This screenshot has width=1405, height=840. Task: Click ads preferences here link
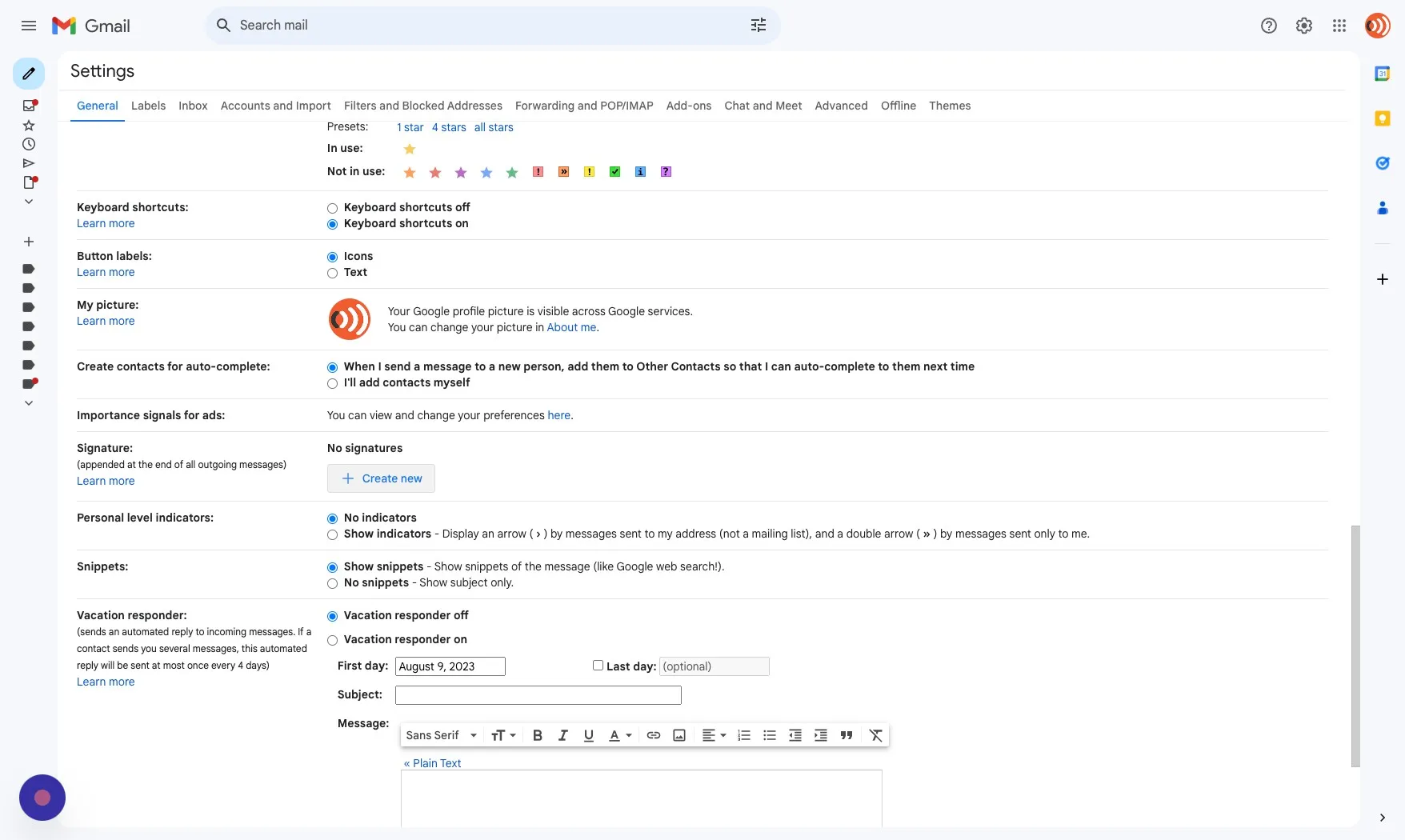[x=558, y=415]
